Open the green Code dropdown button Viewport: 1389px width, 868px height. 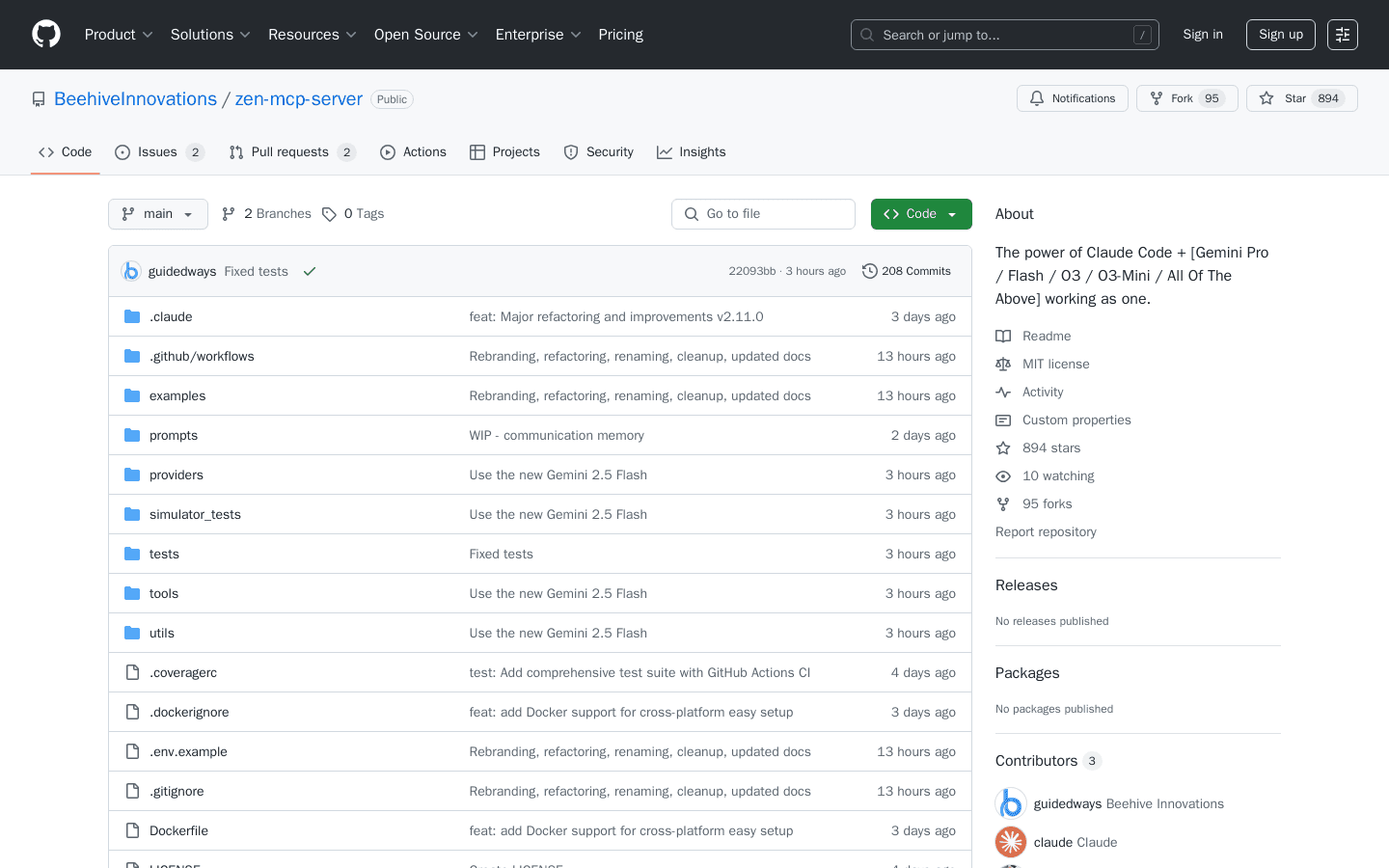tap(921, 214)
